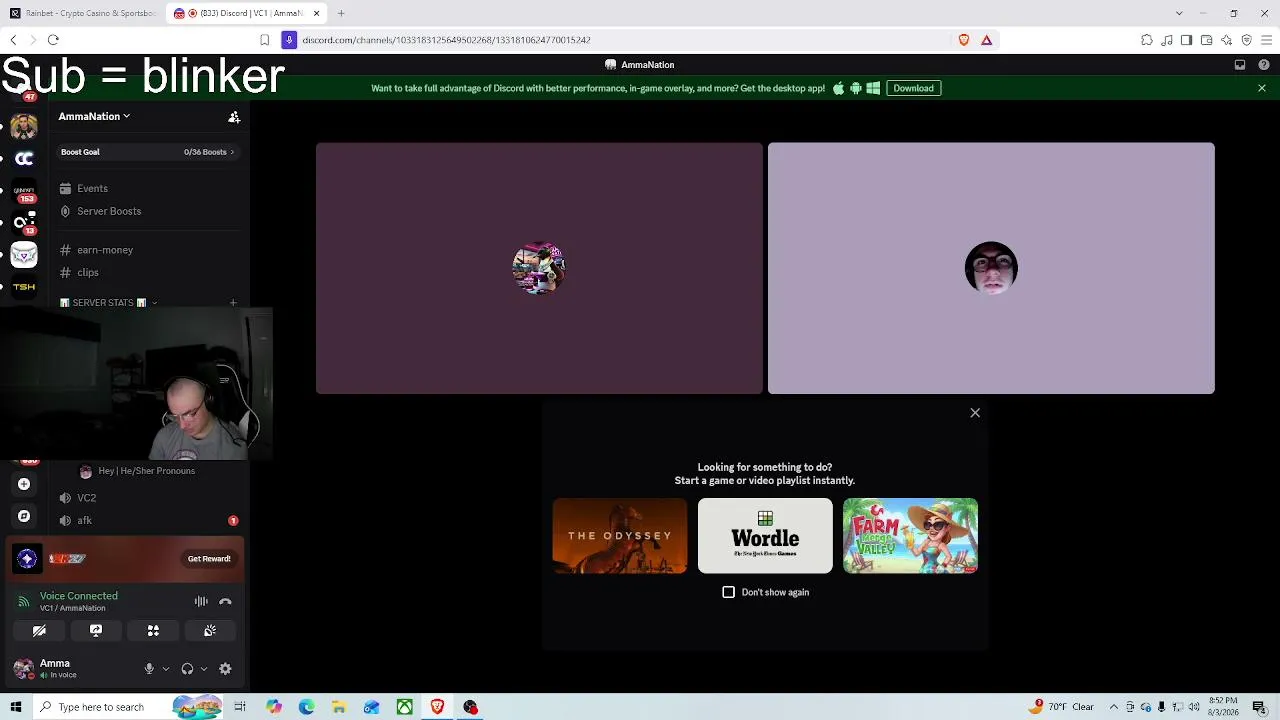Image resolution: width=1280 pixels, height=720 pixels.
Task: Open the invite people icon beside AmmaNation
Action: click(x=234, y=117)
